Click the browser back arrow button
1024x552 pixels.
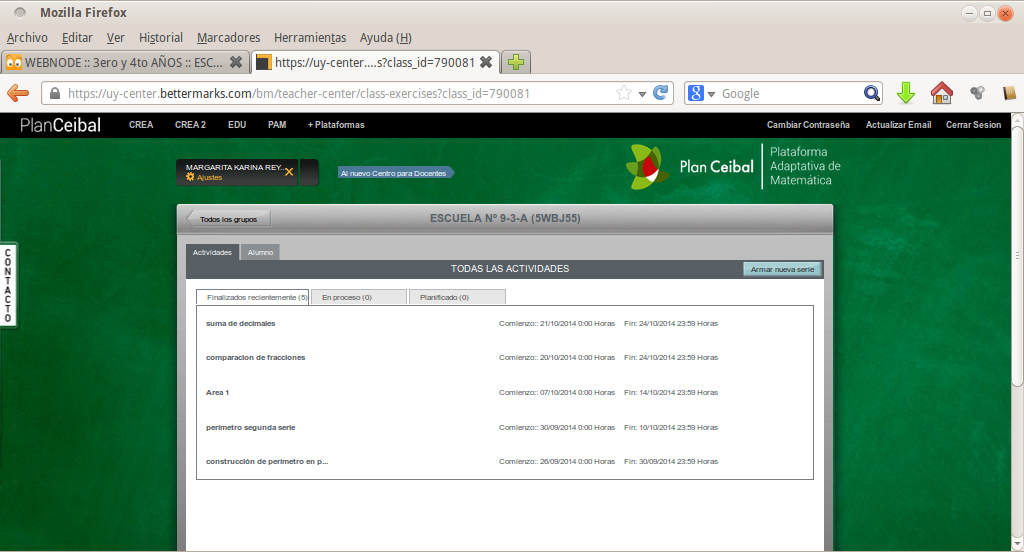pyautogui.click(x=18, y=93)
